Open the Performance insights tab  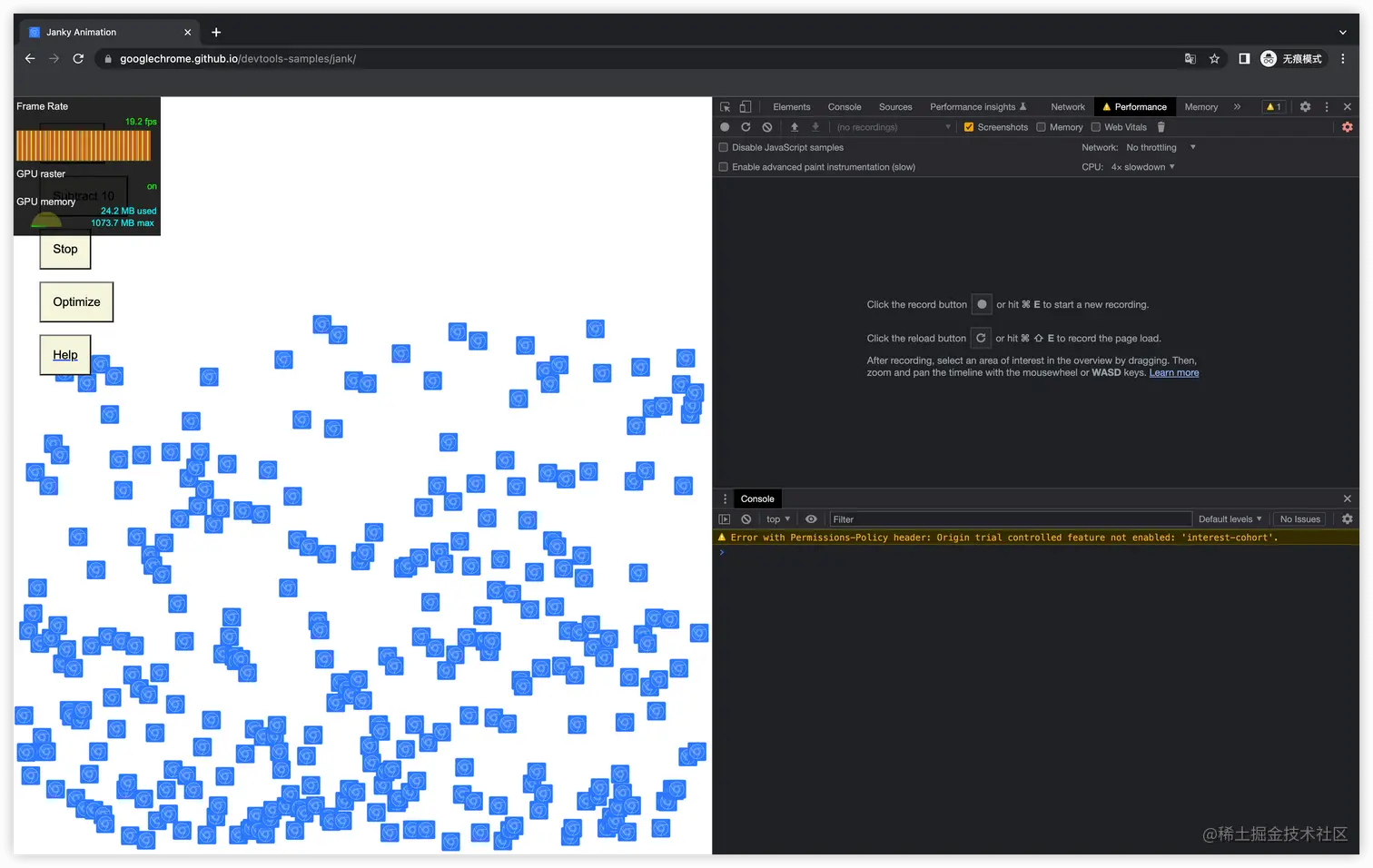(978, 107)
